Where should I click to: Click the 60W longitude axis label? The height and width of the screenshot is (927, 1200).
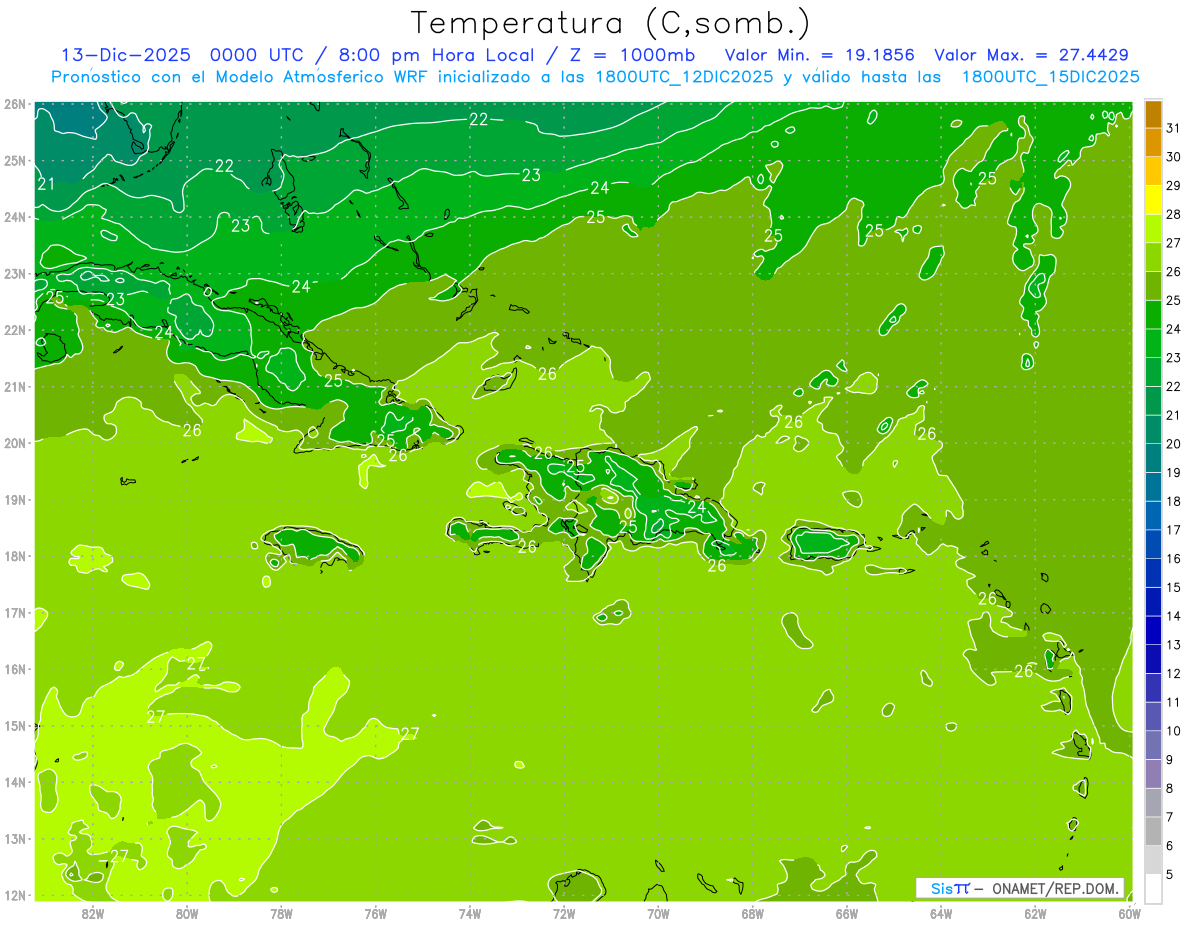tap(1129, 914)
